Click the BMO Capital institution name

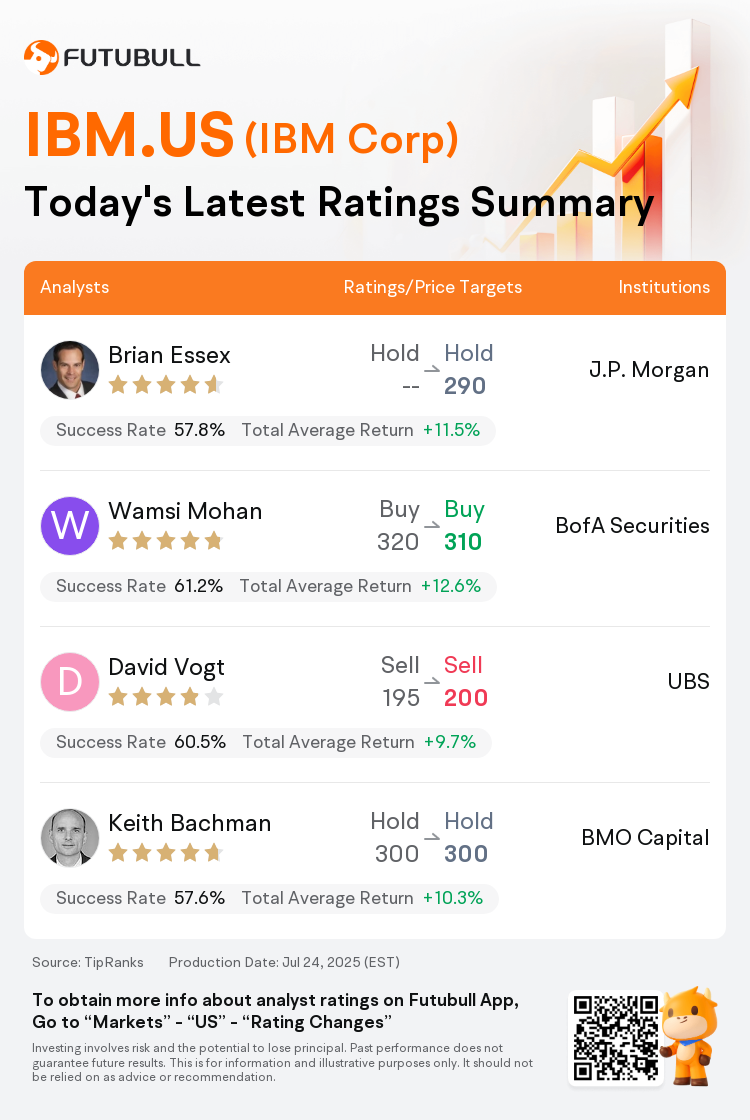[646, 837]
